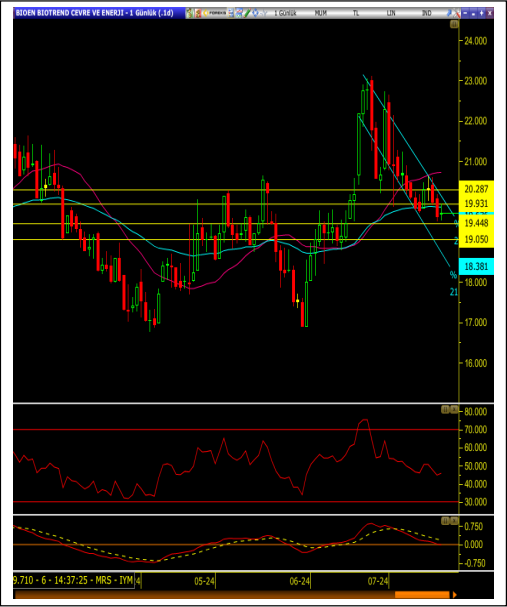Viewport: 507px width, 607px height.
Task: Click the red-orange icon beside the green chart icon
Action: tap(198, 13)
